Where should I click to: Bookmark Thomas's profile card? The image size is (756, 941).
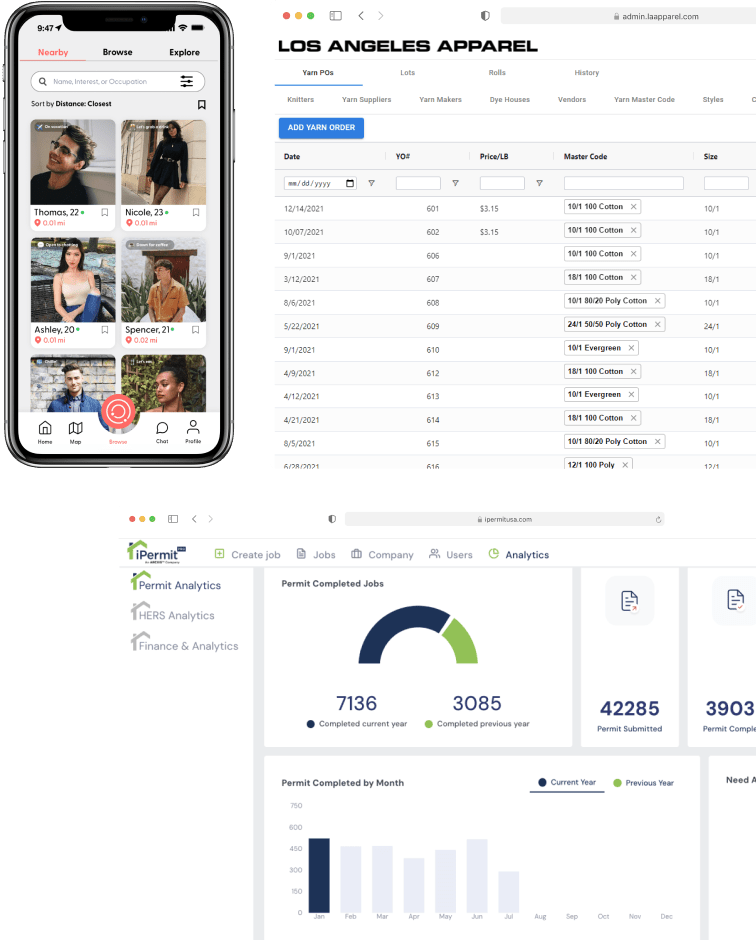pos(104,213)
